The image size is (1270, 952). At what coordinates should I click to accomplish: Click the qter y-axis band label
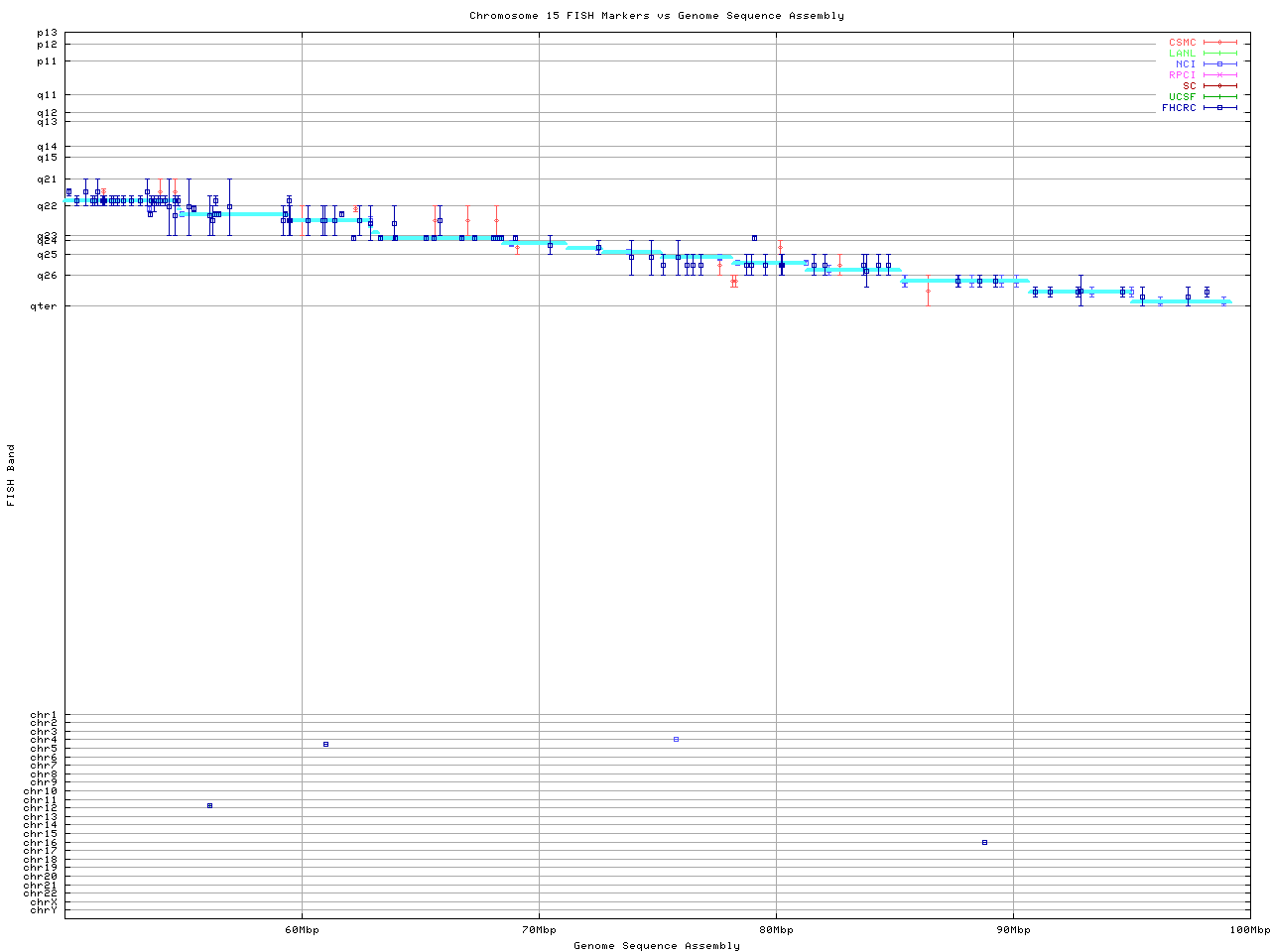click(x=46, y=306)
